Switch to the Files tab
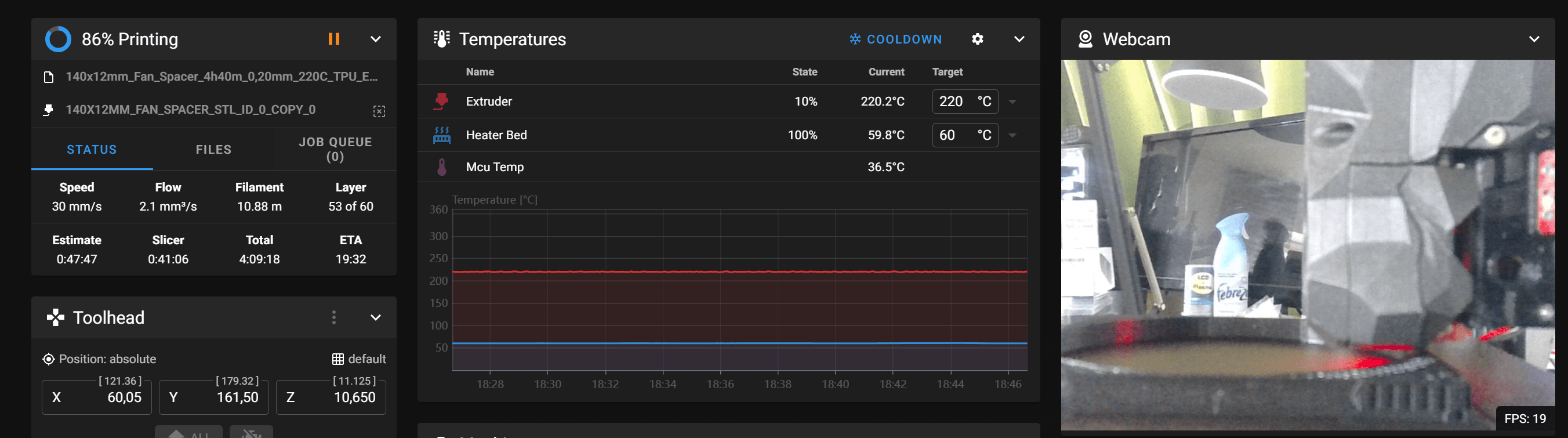 (x=213, y=149)
